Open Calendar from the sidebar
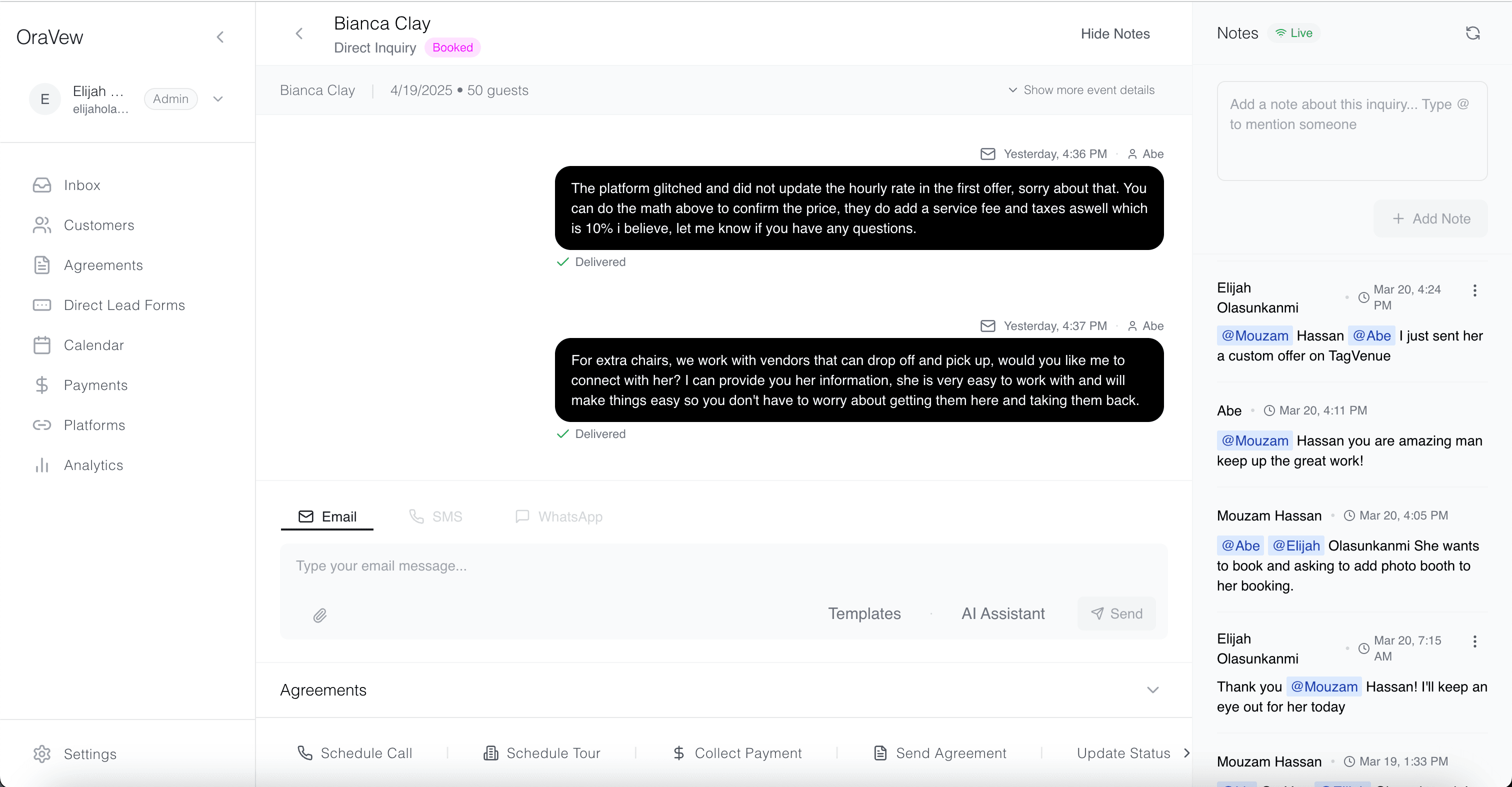The image size is (1512, 787). [94, 345]
